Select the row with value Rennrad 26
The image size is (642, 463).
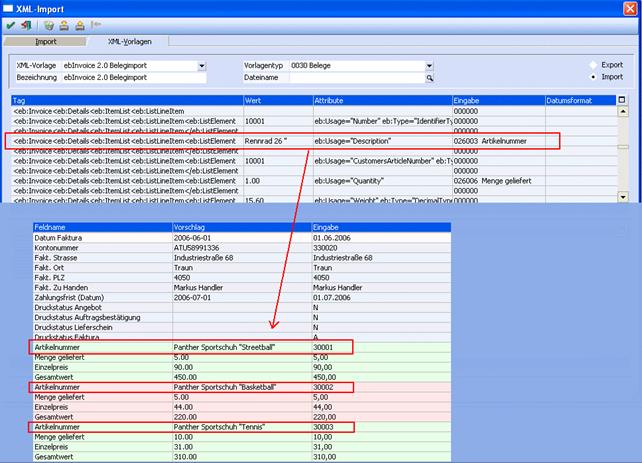277,141
